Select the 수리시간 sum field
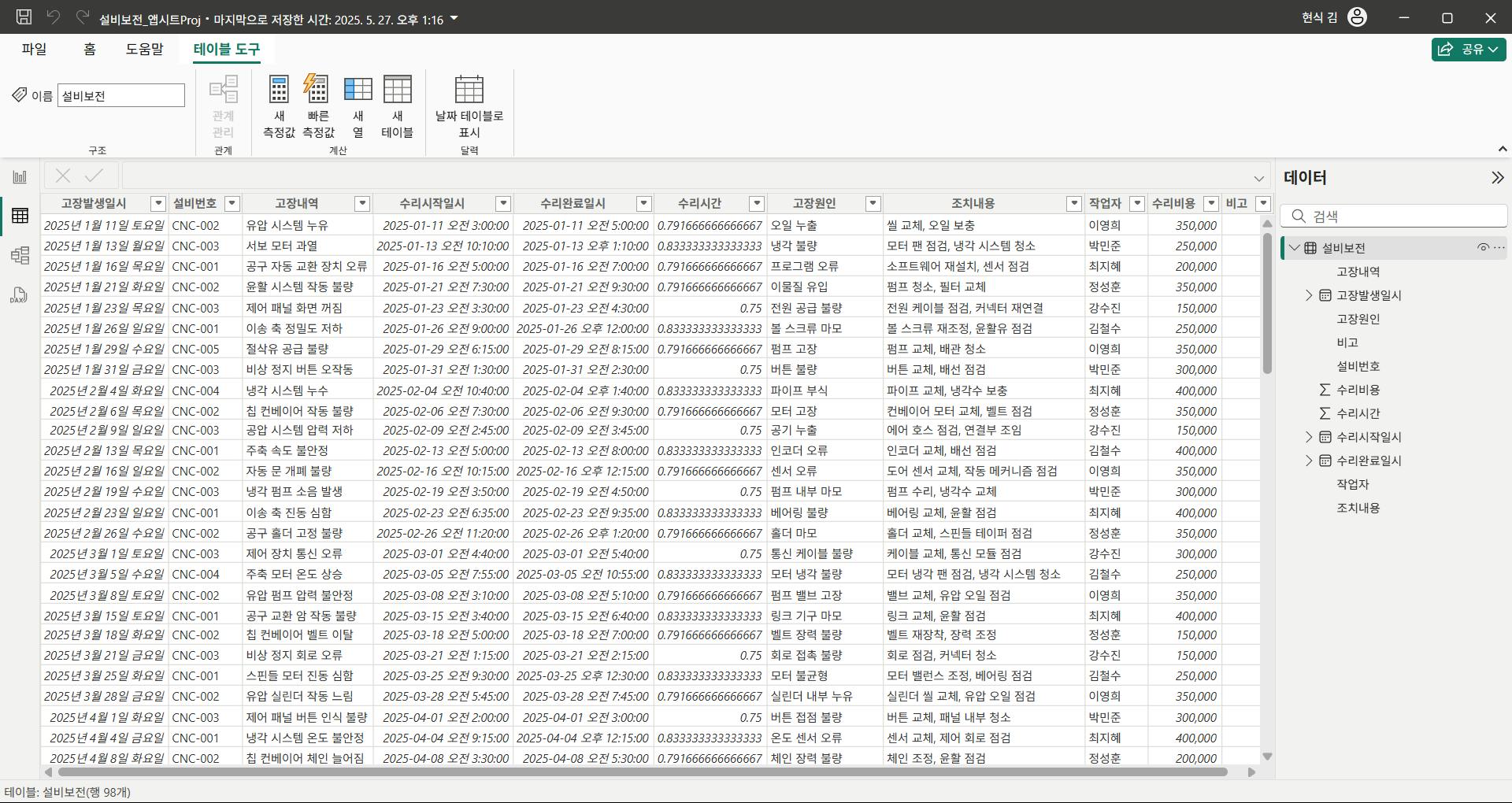This screenshot has width=1512, height=803. (x=1358, y=413)
